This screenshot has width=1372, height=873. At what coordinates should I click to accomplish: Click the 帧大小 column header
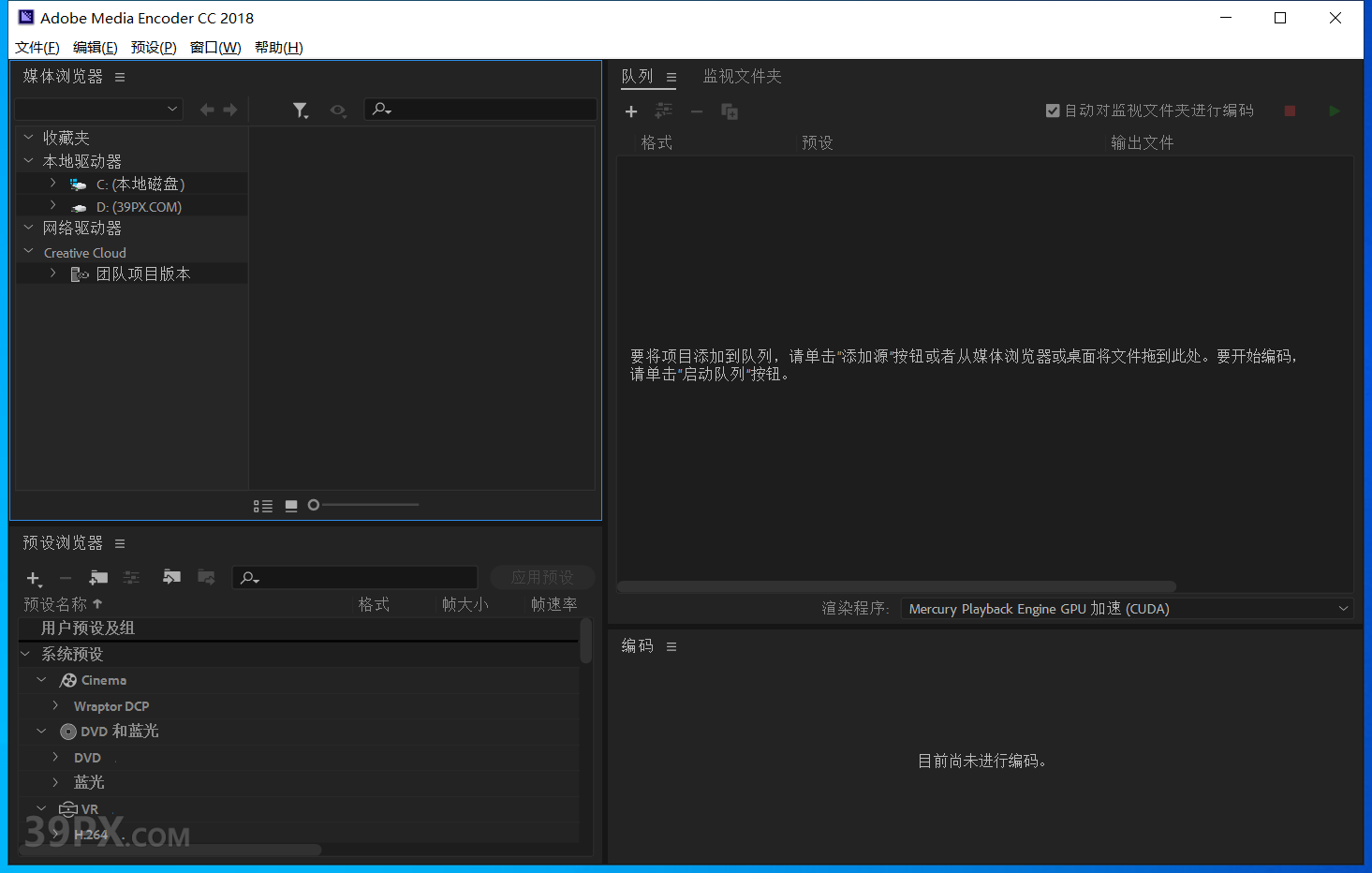click(465, 604)
